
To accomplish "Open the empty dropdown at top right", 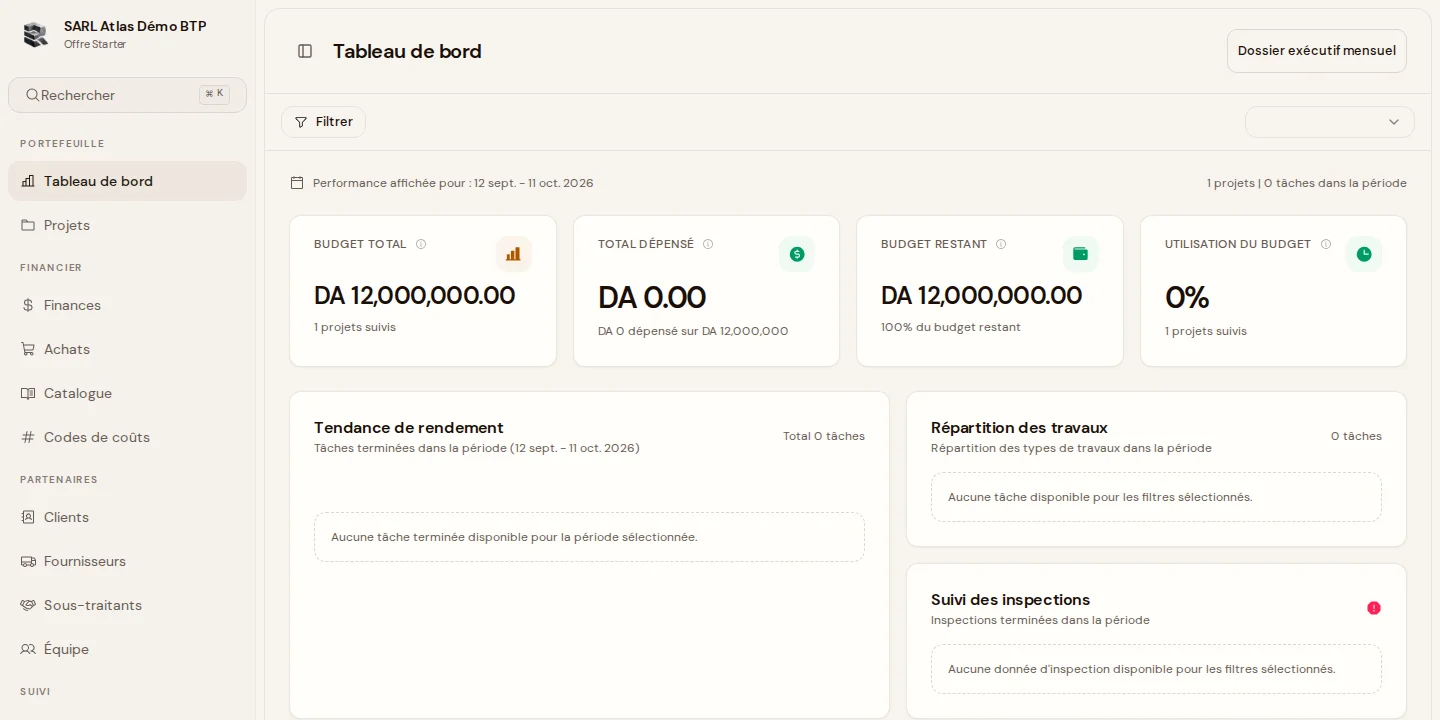I will tap(1330, 122).
